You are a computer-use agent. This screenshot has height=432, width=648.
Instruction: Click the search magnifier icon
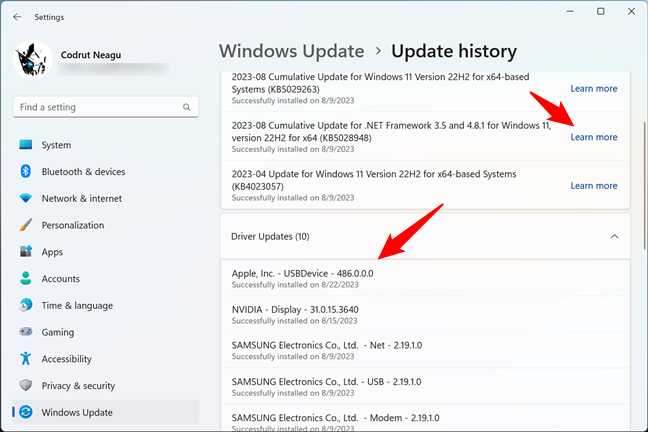pyautogui.click(x=187, y=107)
